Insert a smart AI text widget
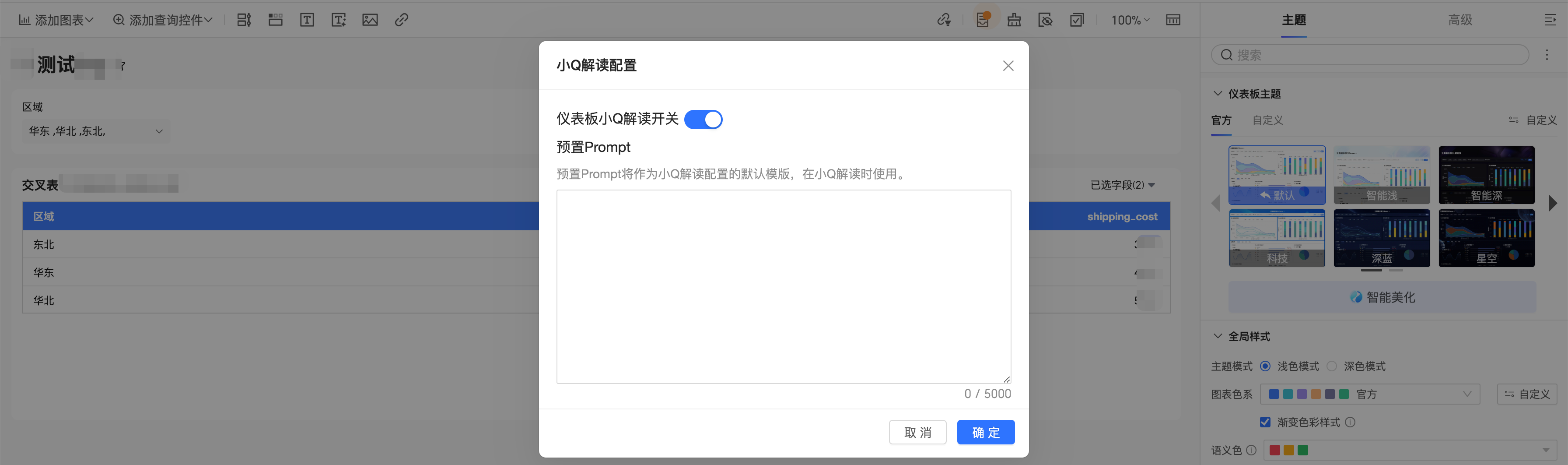The image size is (1568, 465). click(339, 20)
